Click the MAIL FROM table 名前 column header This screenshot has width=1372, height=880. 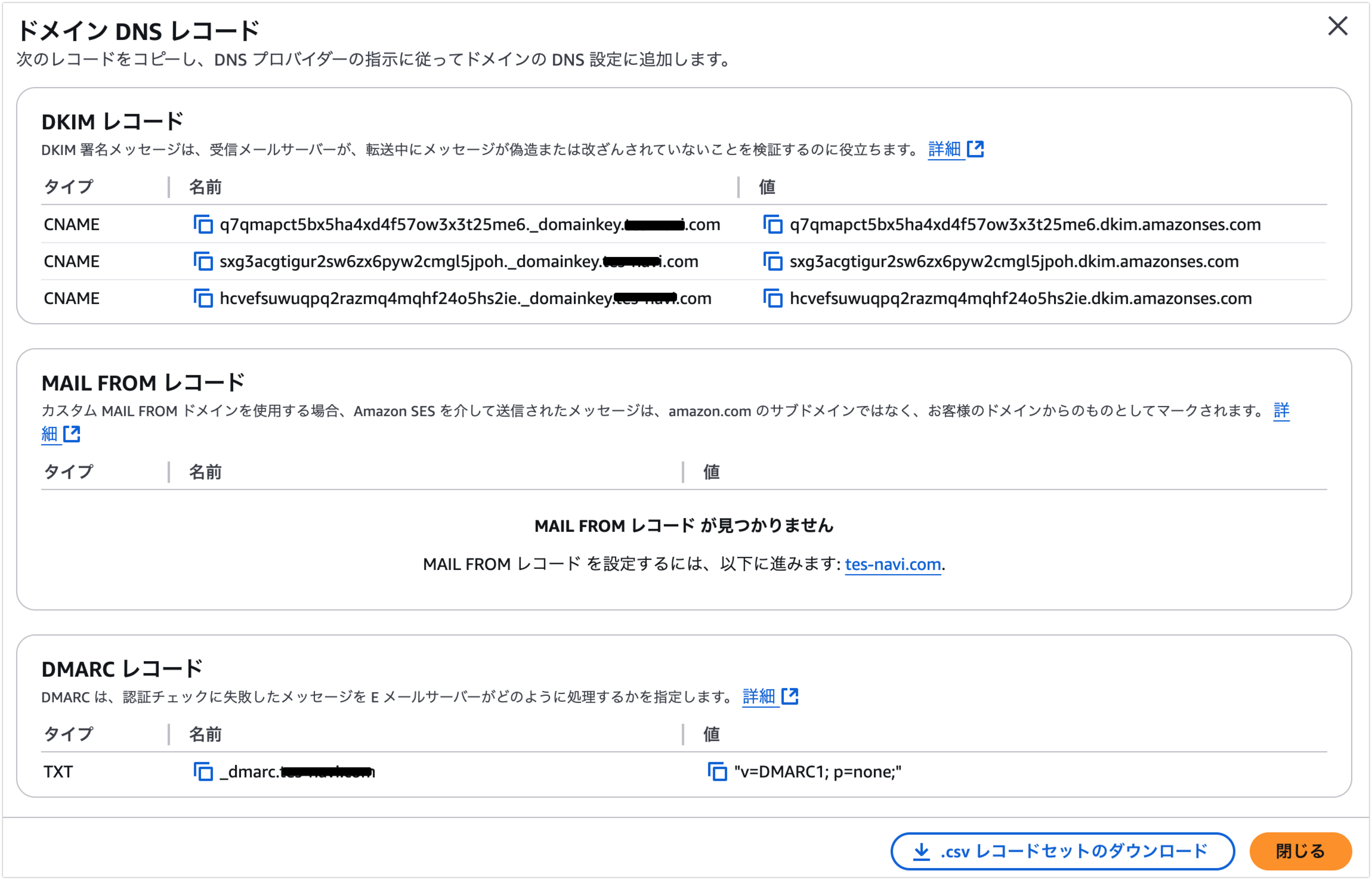205,472
